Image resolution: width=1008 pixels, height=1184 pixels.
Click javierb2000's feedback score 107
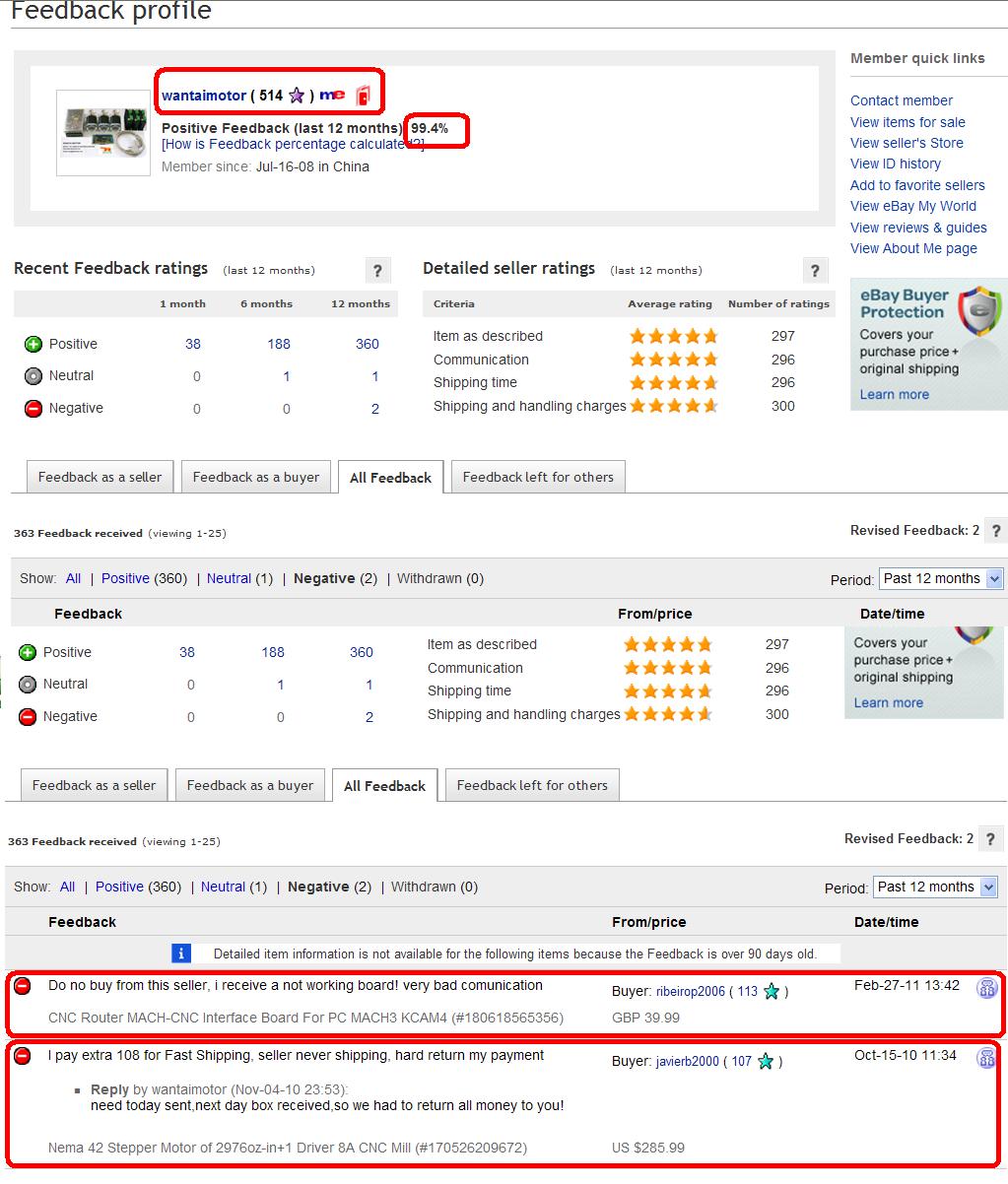click(742, 1062)
